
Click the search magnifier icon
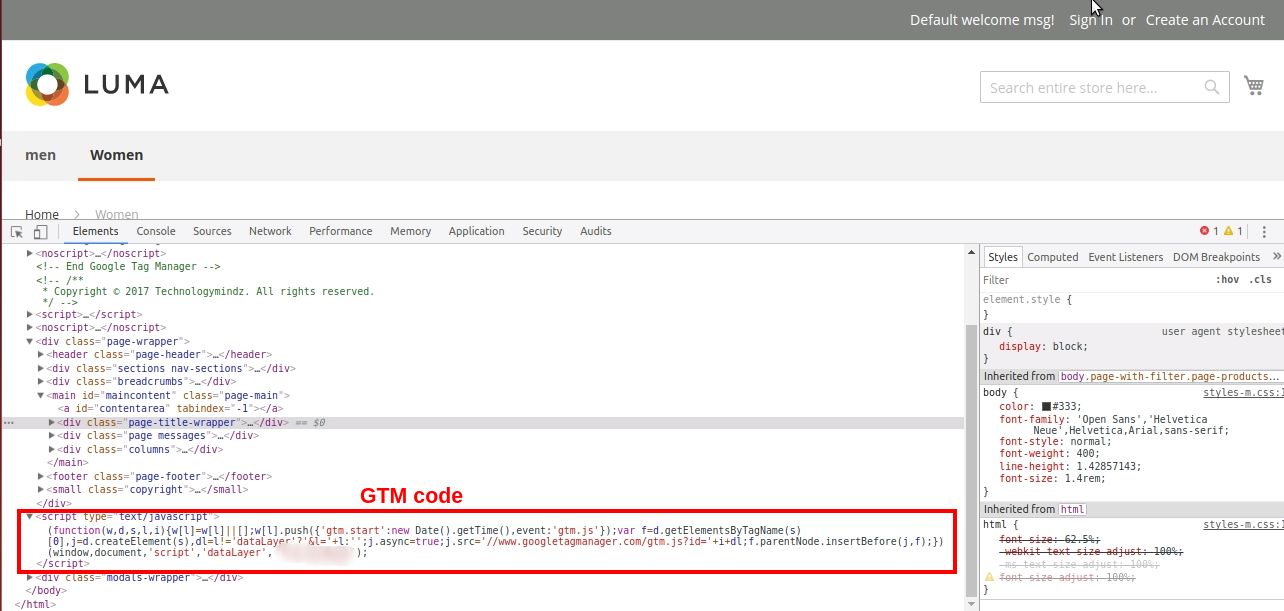(1211, 87)
